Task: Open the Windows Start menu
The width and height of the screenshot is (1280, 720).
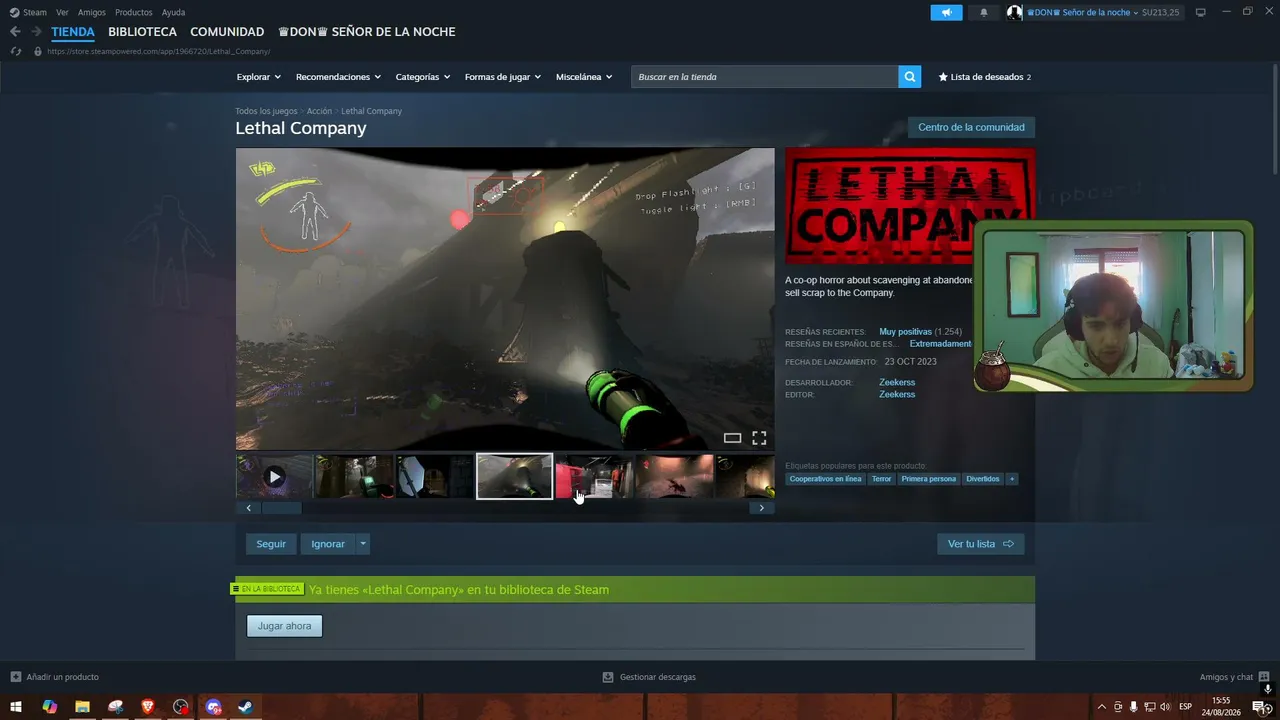Action: pos(16,707)
